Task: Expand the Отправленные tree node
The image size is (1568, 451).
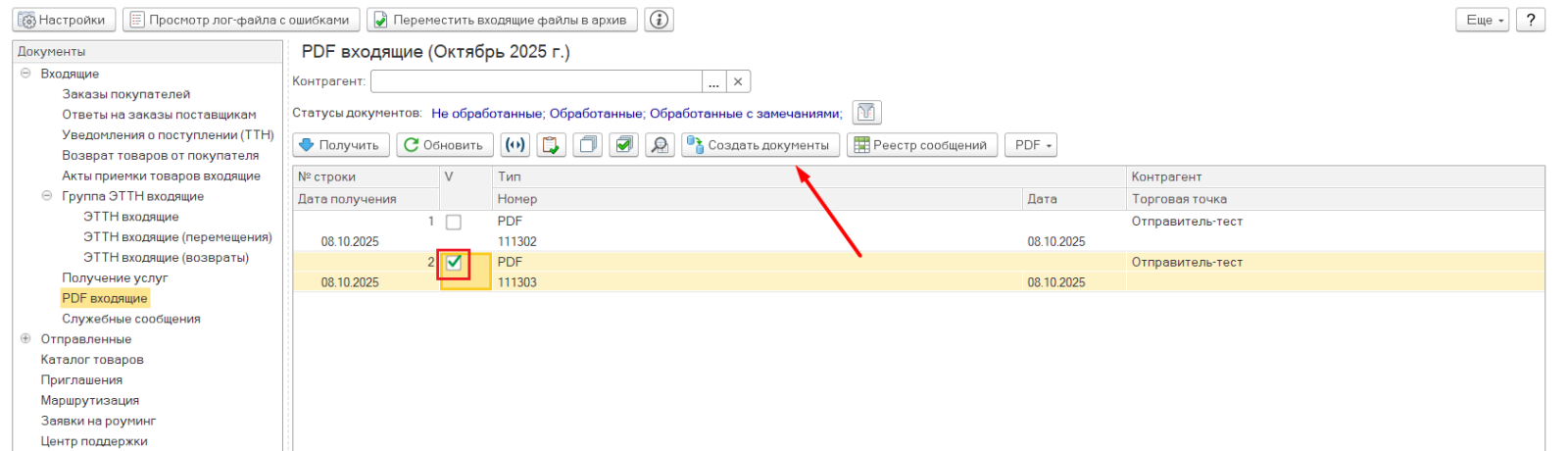Action: pos(25,339)
